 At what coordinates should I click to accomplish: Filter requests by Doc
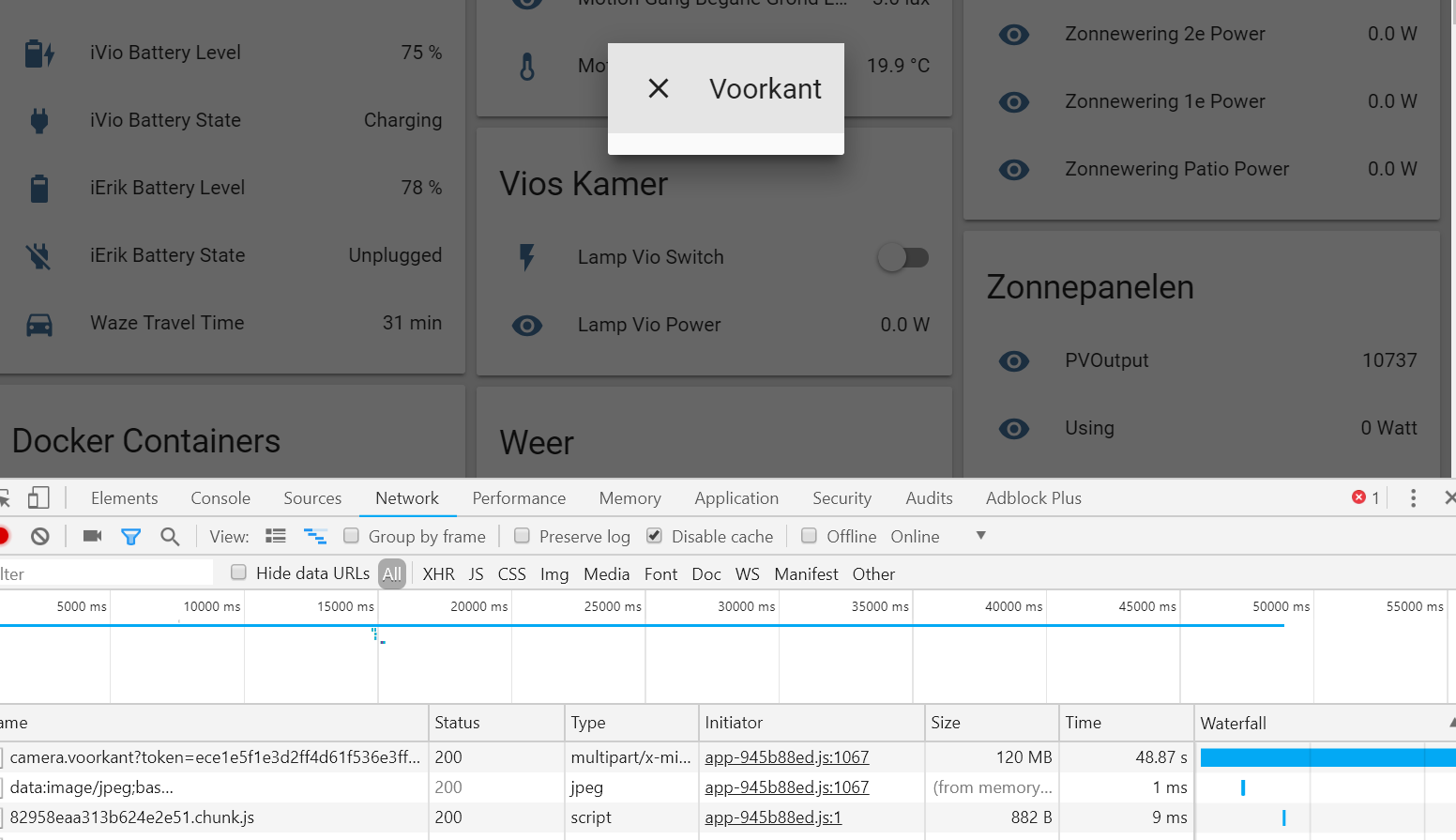pos(705,573)
